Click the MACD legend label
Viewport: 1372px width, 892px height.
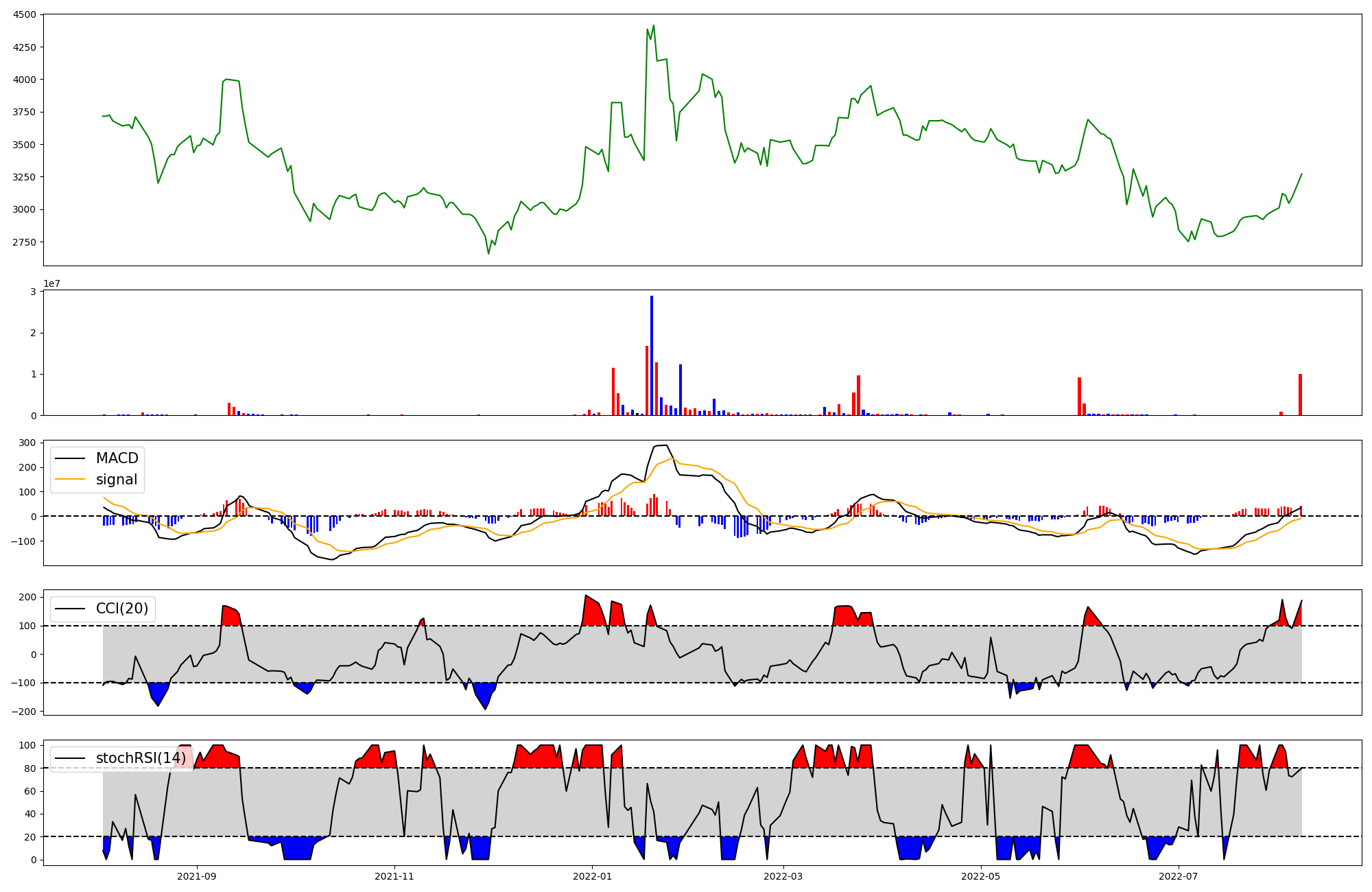click(117, 458)
